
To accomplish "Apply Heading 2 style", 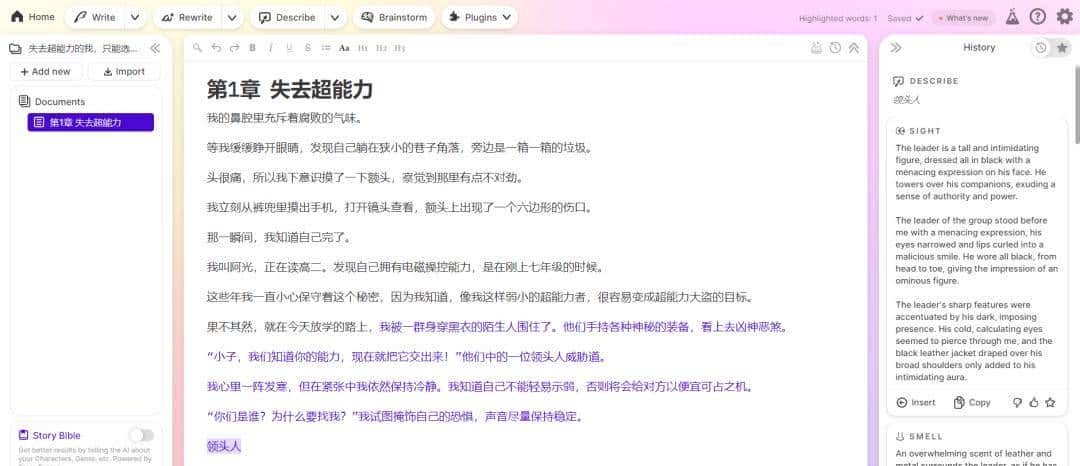I will (x=382, y=47).
